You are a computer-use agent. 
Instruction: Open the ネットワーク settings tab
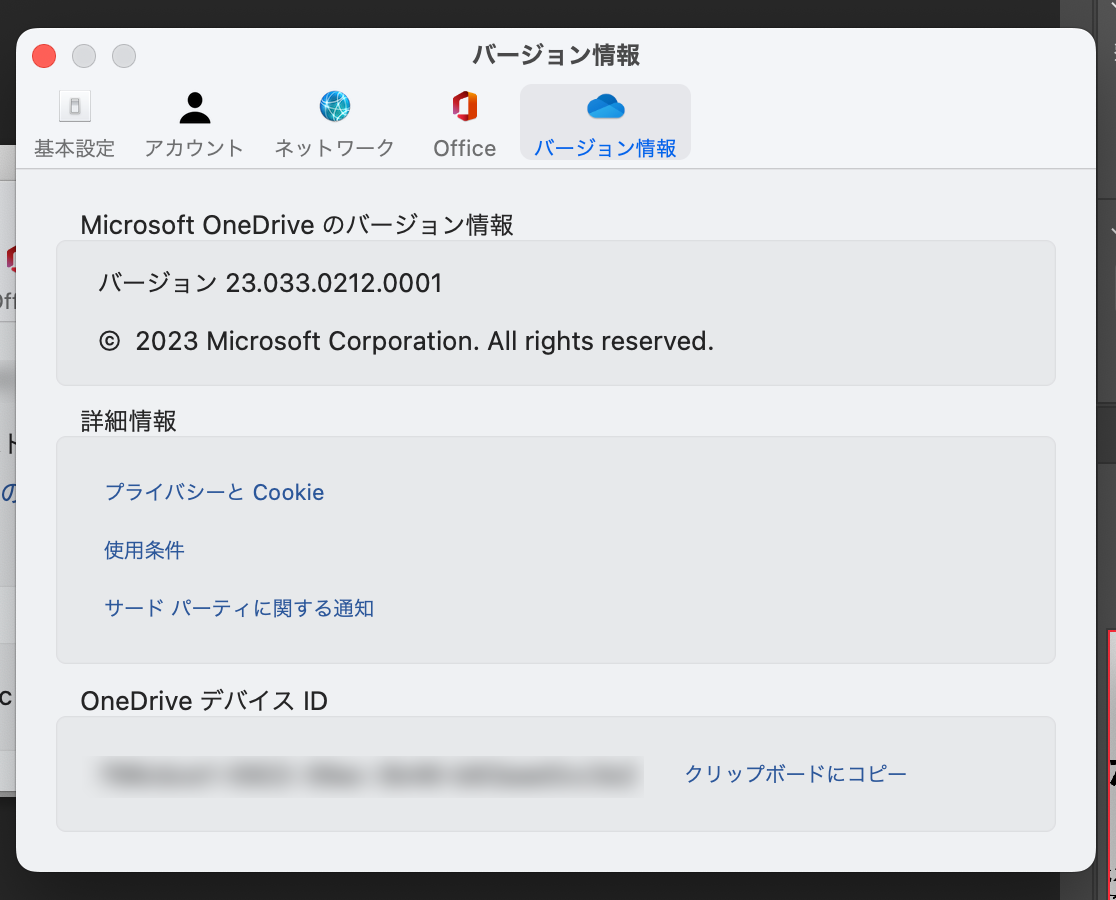click(x=335, y=123)
